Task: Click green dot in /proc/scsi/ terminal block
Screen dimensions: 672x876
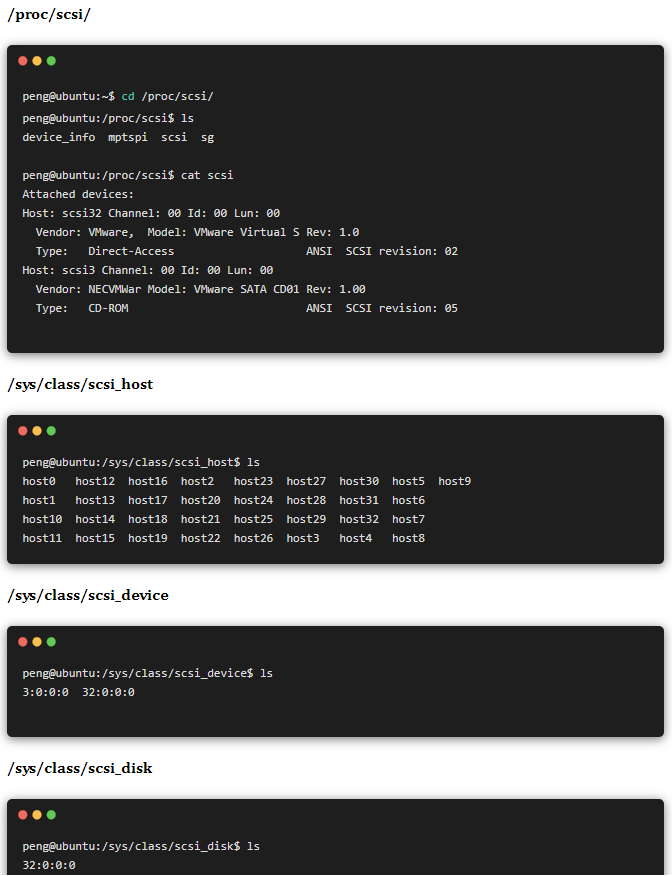Action: pyautogui.click(x=51, y=61)
